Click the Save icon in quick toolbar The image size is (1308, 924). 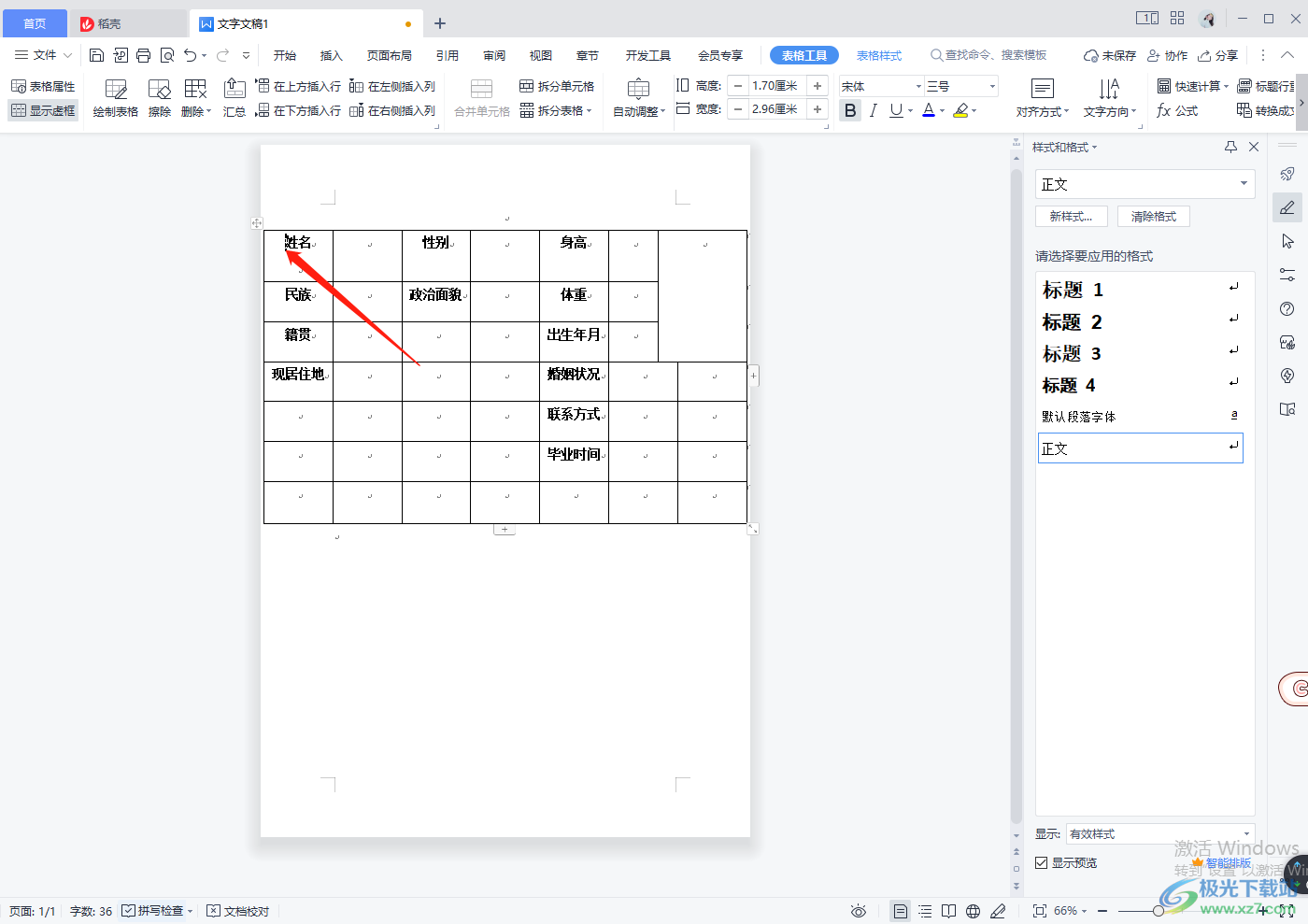click(x=96, y=55)
